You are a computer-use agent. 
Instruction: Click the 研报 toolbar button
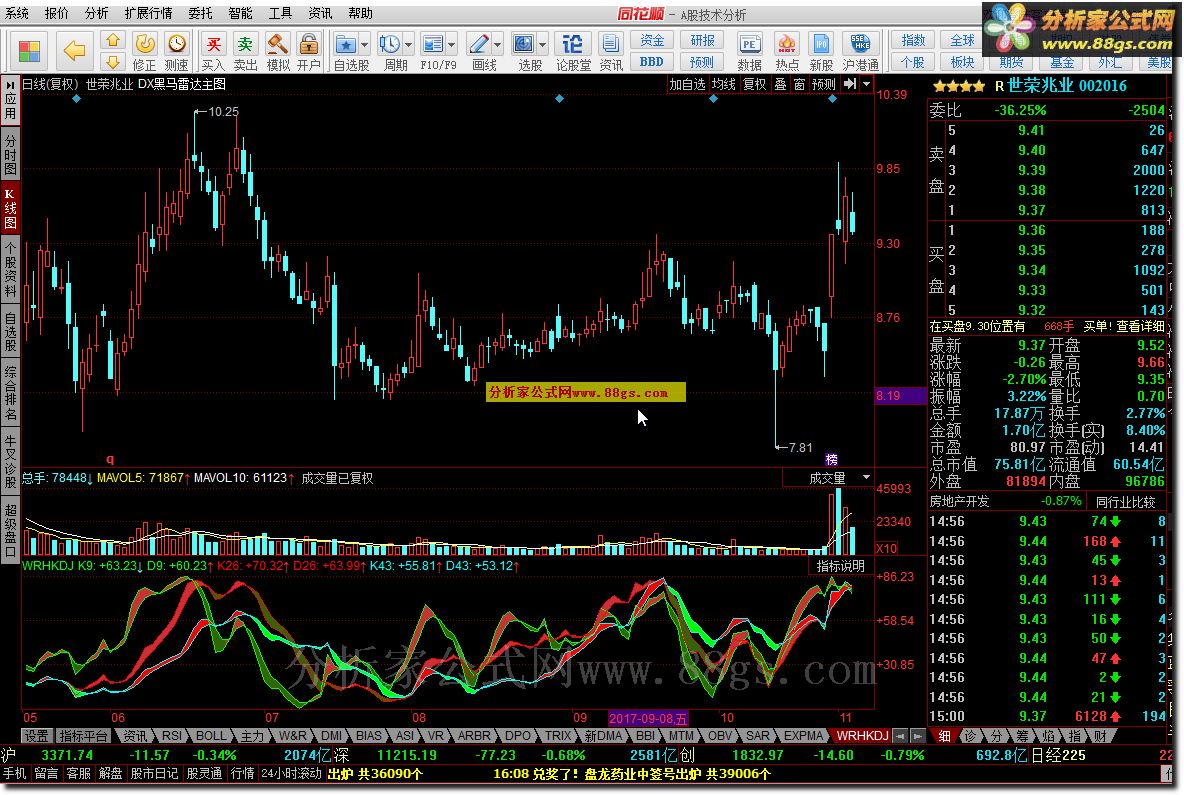tap(702, 40)
